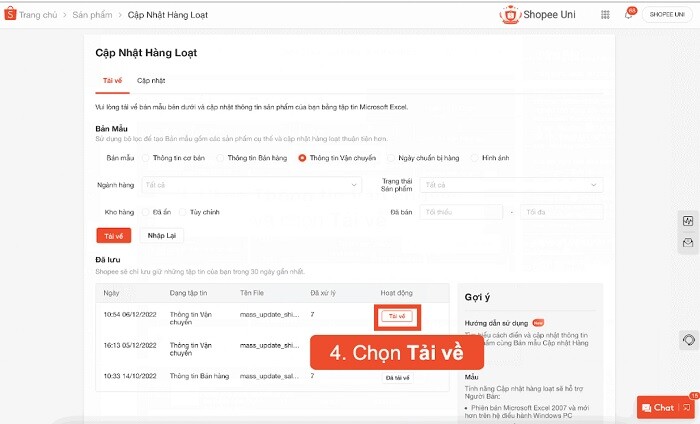Image resolution: width=700 pixels, height=424 pixels.
Task: Click the Tối đa sold field
Action: point(562,212)
